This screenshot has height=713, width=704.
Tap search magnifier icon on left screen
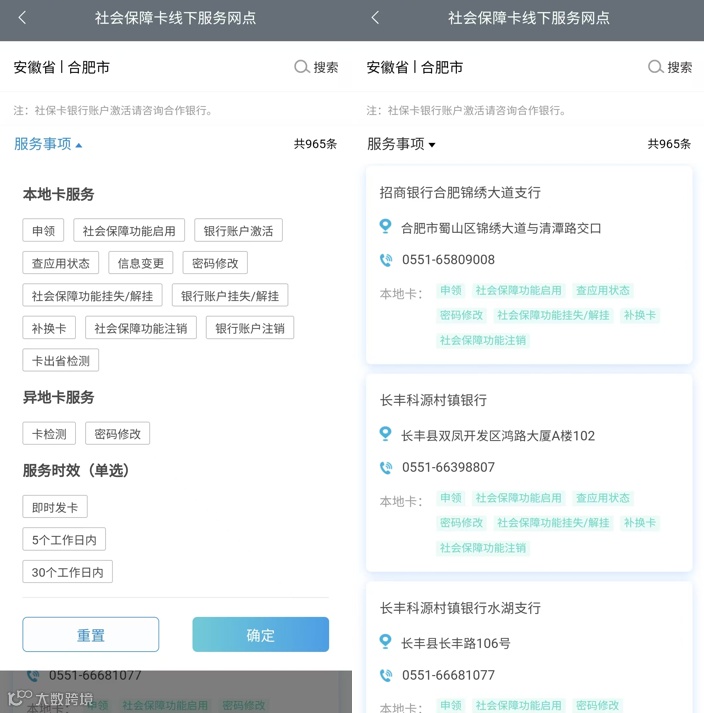pos(301,67)
